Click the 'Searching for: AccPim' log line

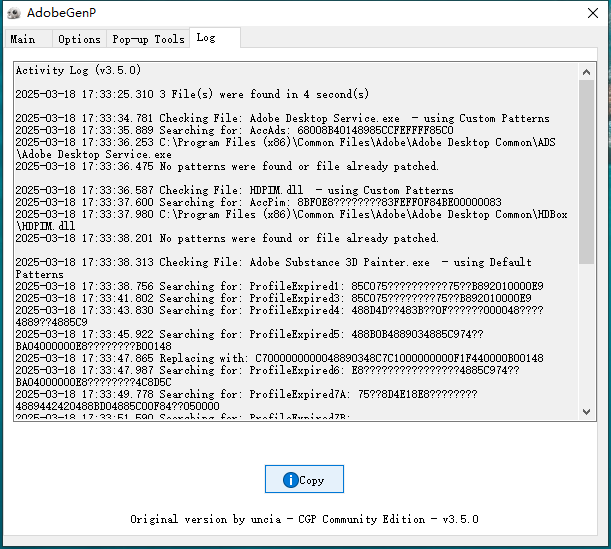258,202
